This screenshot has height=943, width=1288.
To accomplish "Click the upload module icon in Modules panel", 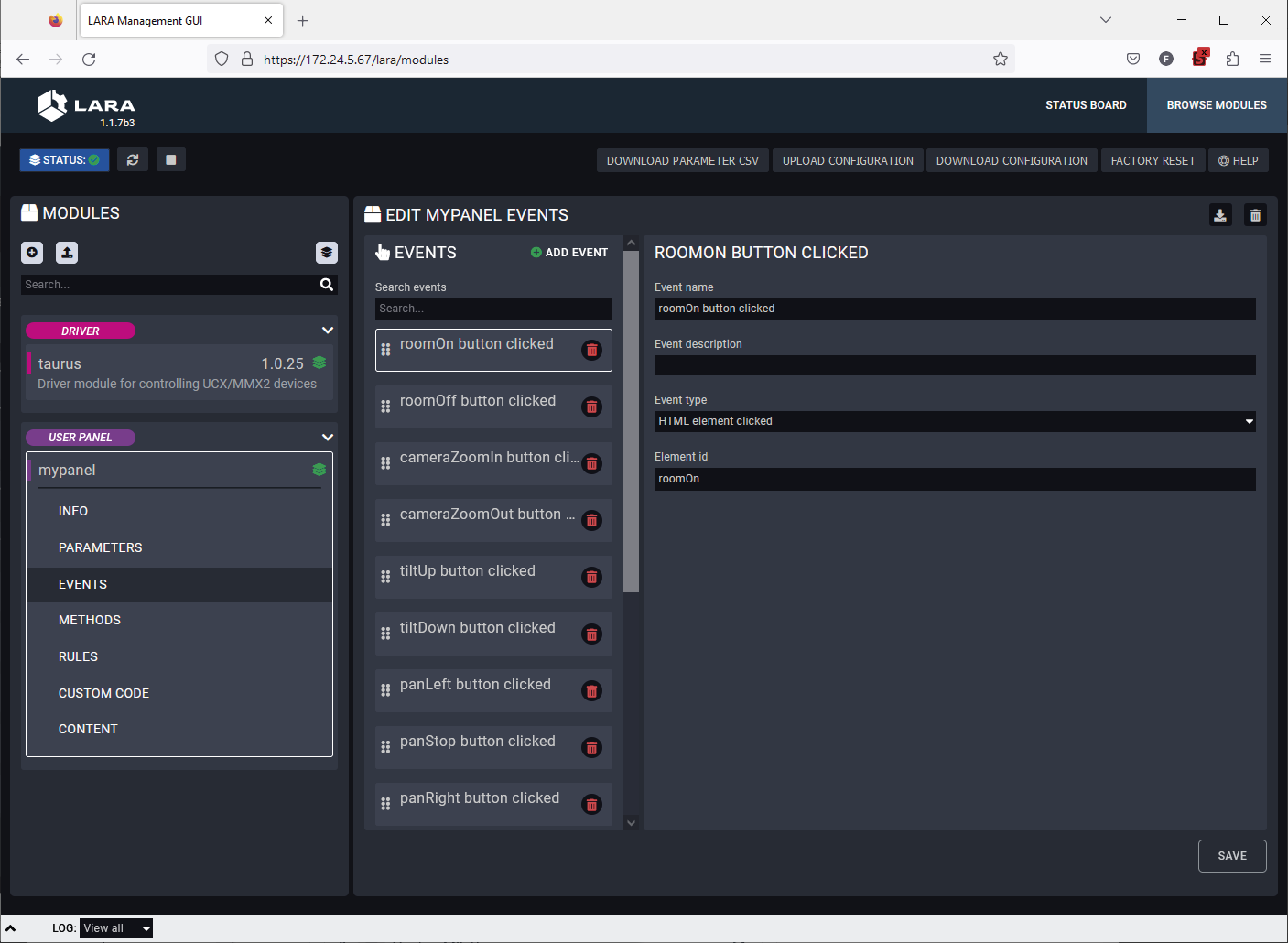I will [67, 253].
